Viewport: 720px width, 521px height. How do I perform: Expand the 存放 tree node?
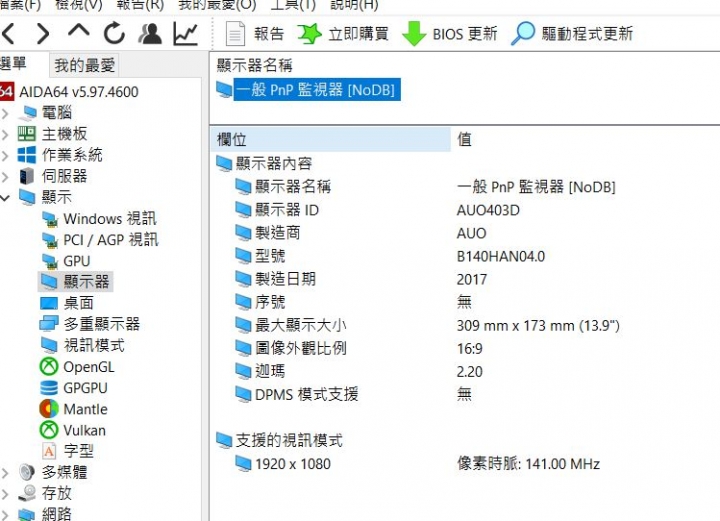[x=5, y=494]
